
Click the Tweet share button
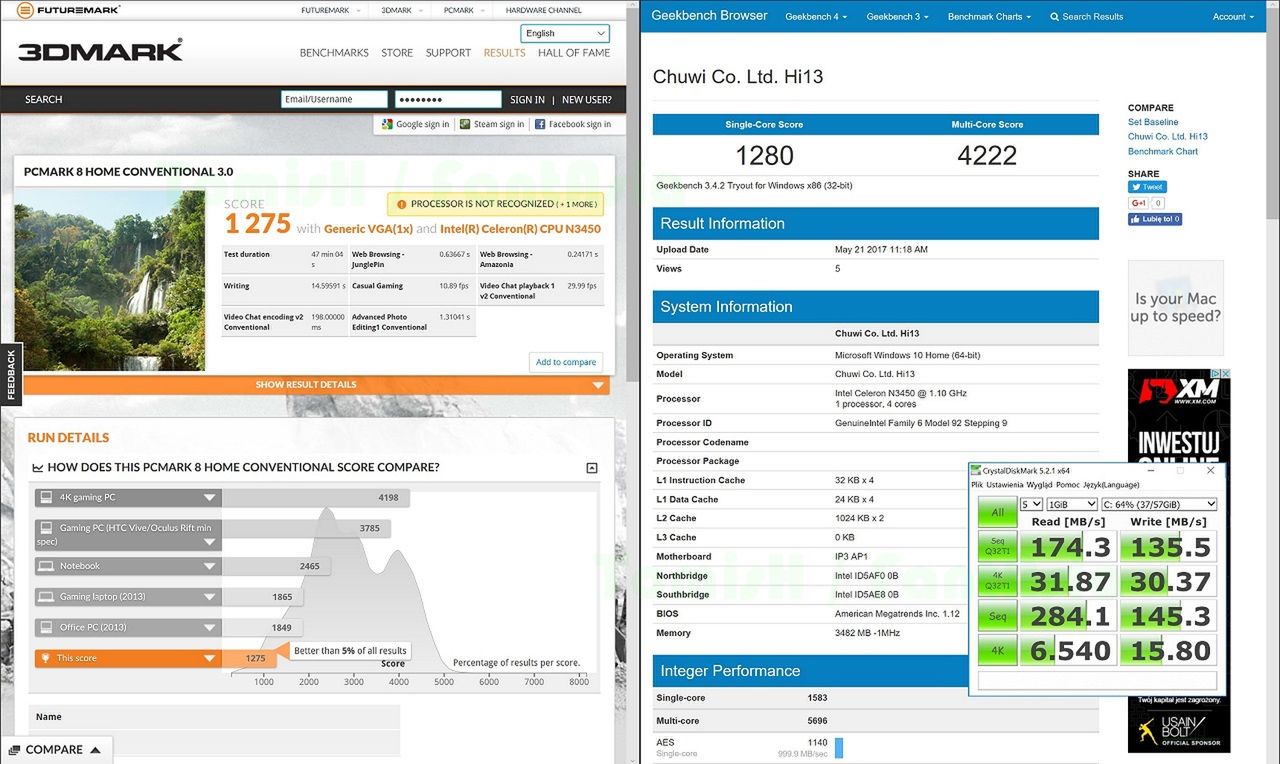(1147, 187)
